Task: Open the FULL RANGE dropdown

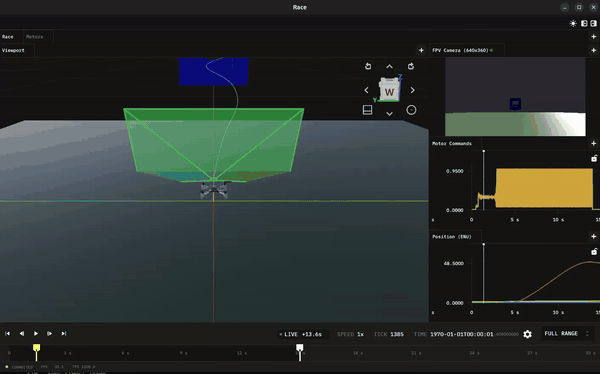Action: click(x=567, y=334)
